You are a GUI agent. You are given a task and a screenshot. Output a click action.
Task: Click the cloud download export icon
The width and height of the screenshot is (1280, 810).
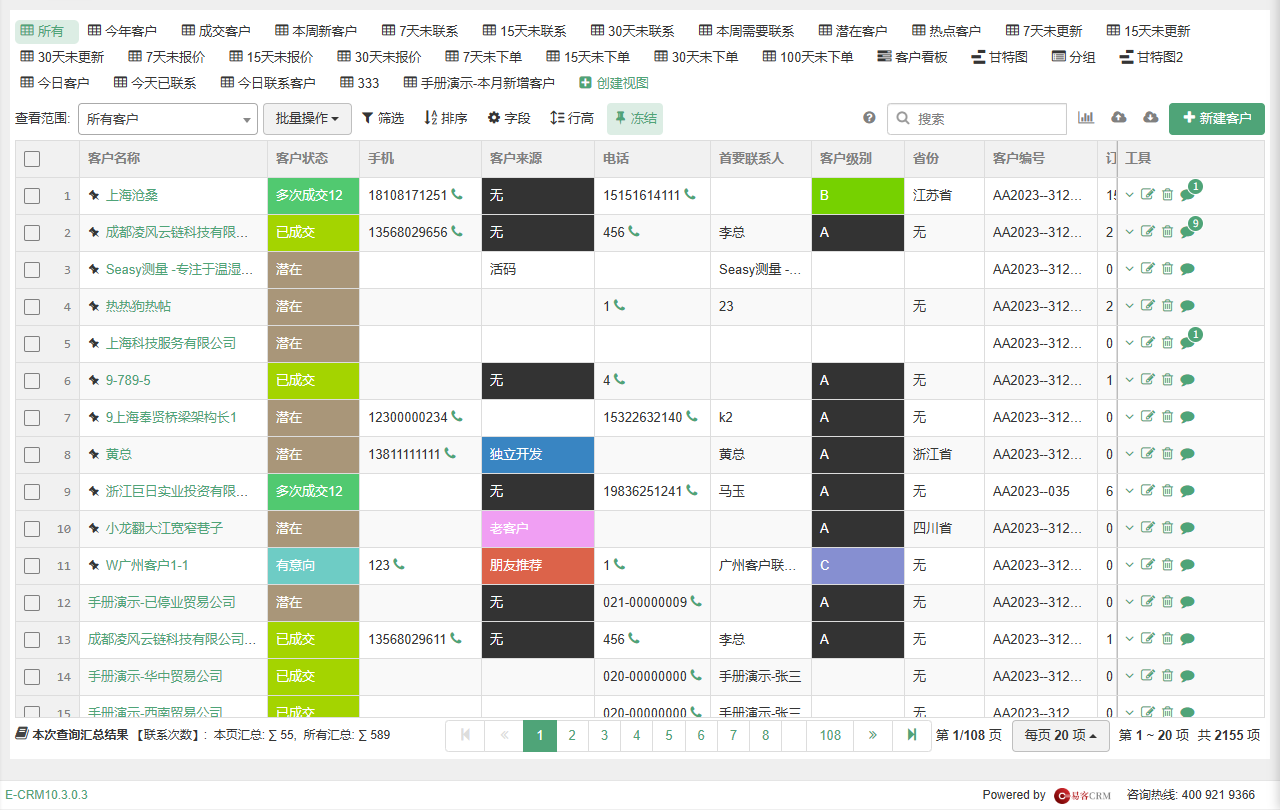(1151, 118)
